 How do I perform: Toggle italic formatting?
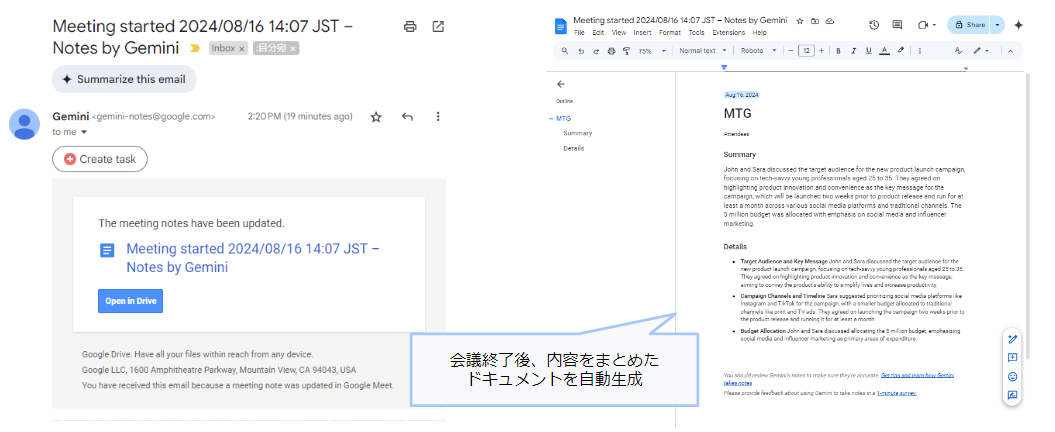pos(854,50)
